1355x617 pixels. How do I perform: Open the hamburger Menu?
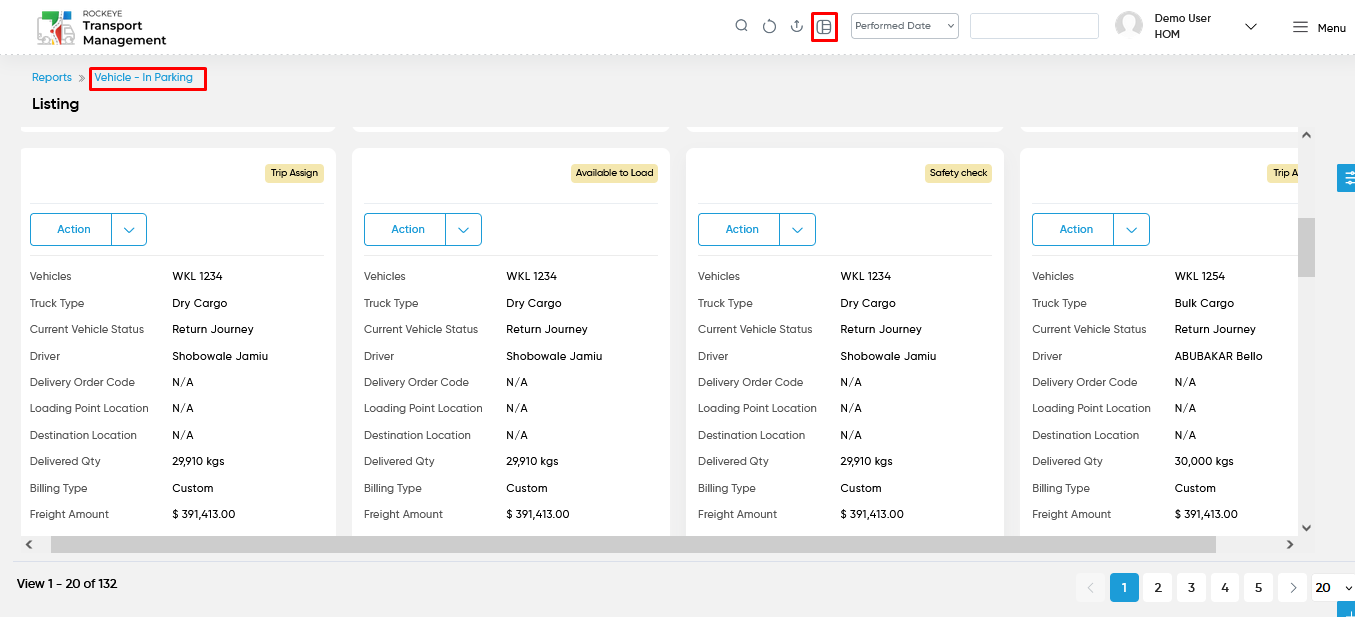click(1319, 27)
